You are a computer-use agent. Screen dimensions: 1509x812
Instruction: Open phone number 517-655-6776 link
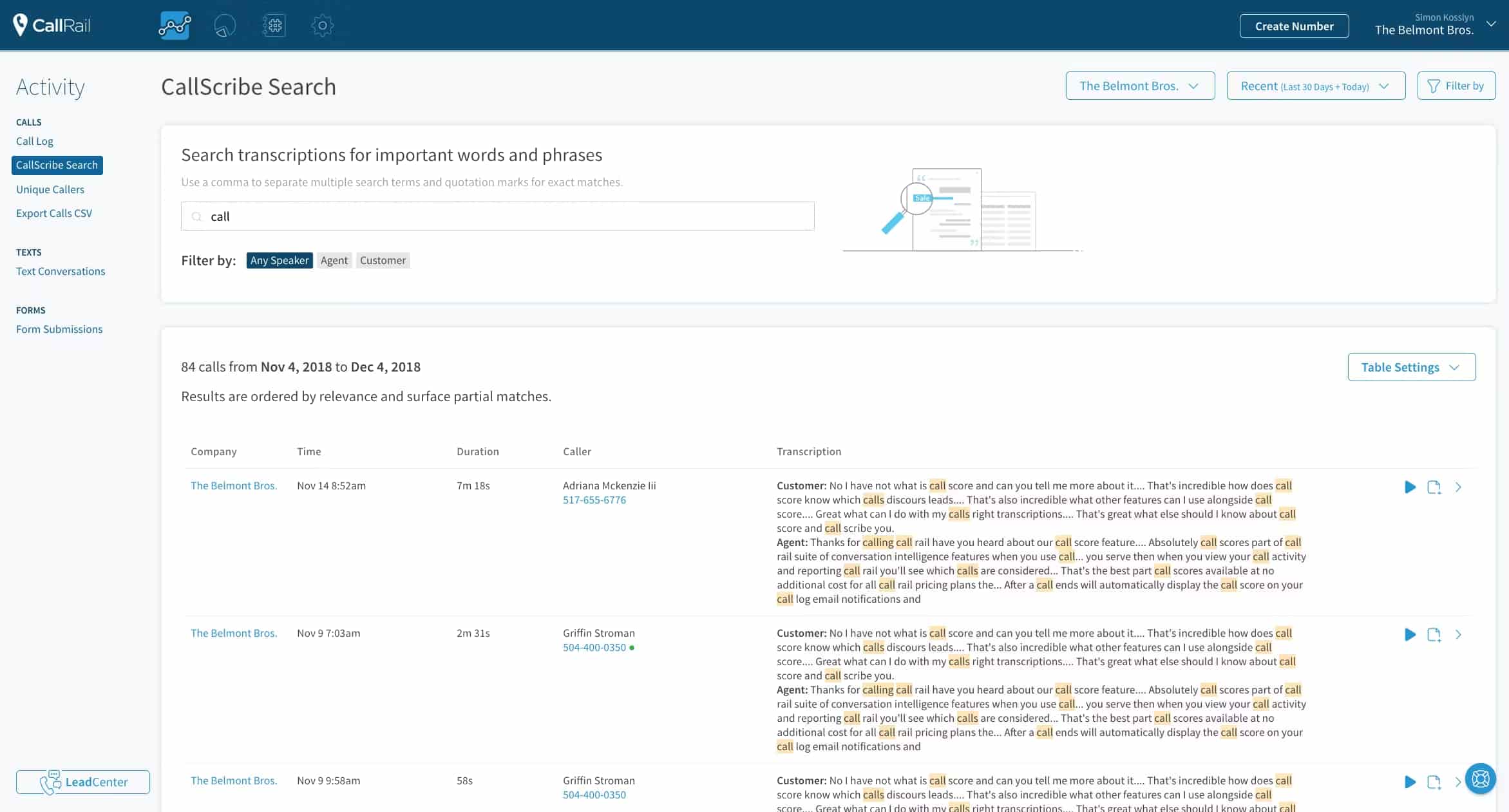[594, 500]
